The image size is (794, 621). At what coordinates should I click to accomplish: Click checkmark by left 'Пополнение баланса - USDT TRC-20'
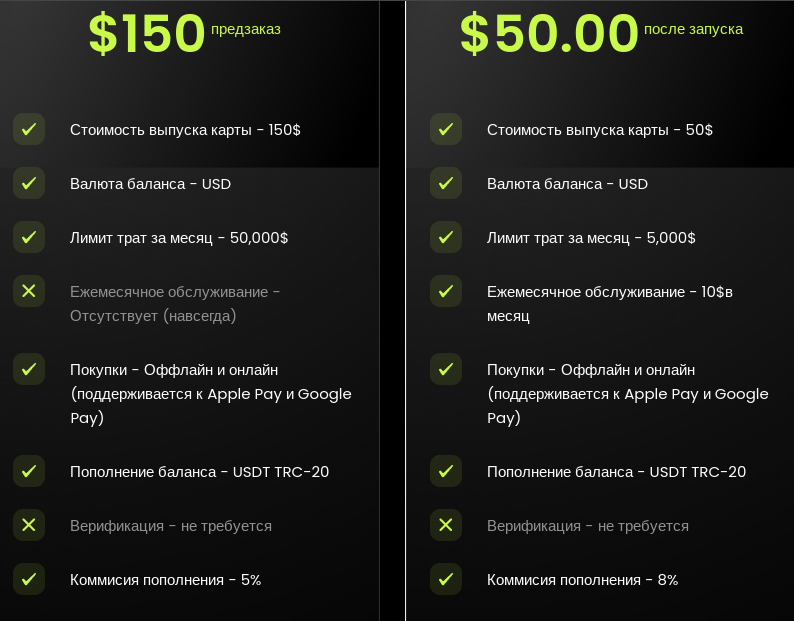(29, 471)
